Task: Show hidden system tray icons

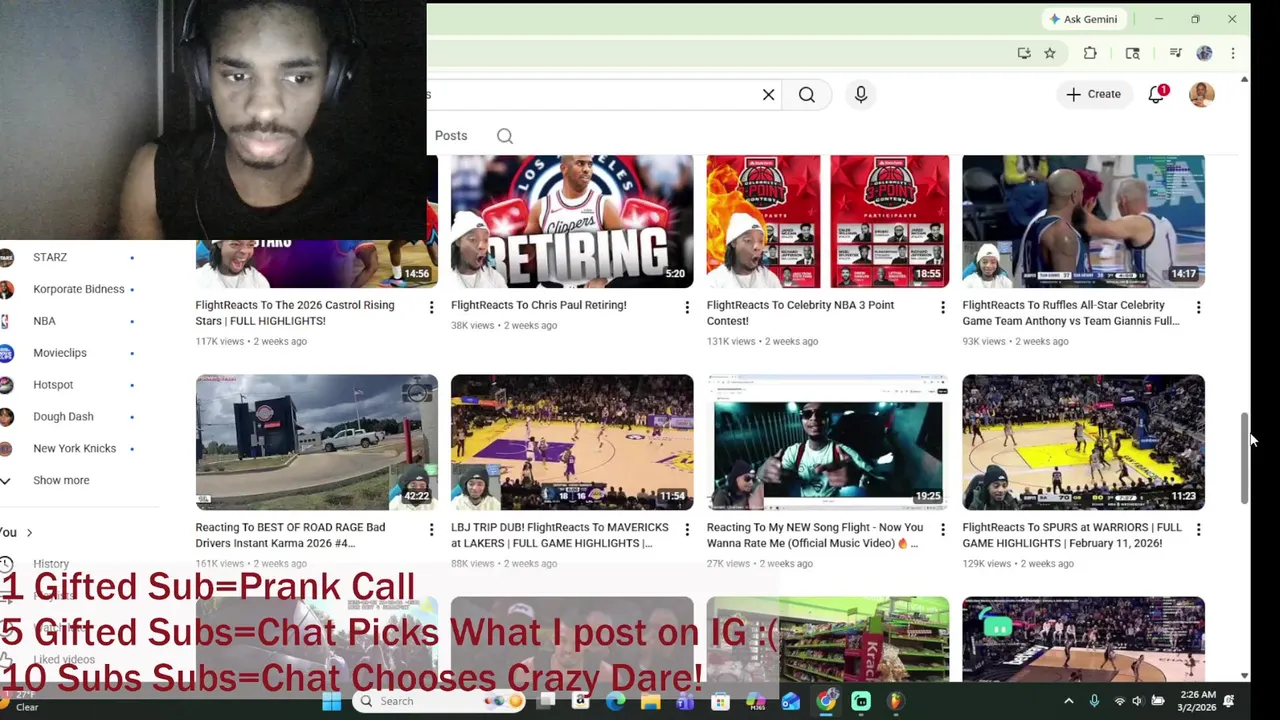Action: [x=1068, y=701]
